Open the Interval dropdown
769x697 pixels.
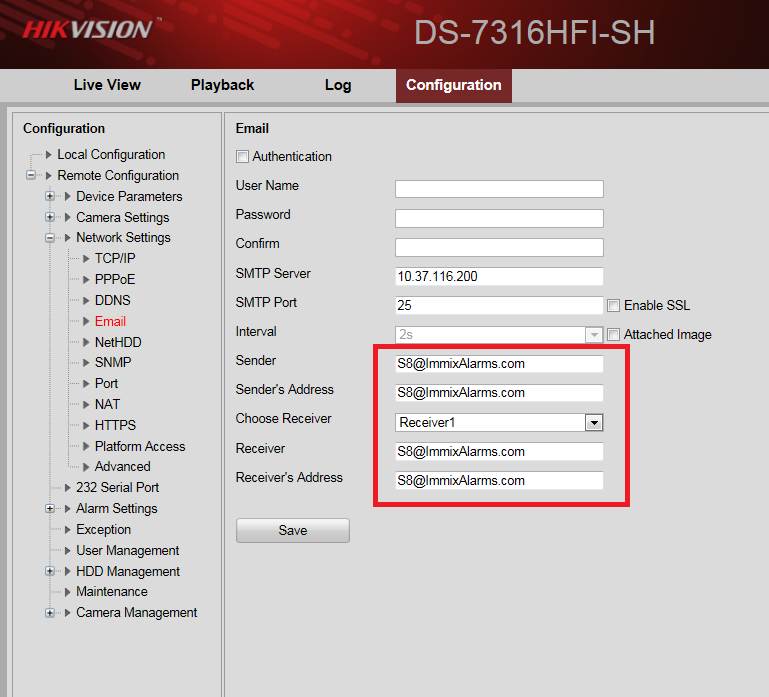click(x=499, y=335)
